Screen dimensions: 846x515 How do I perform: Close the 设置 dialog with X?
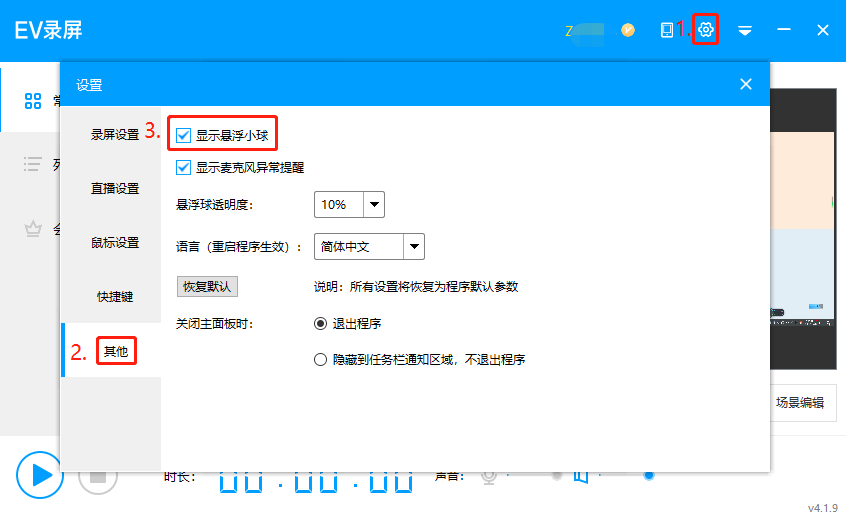click(x=745, y=85)
